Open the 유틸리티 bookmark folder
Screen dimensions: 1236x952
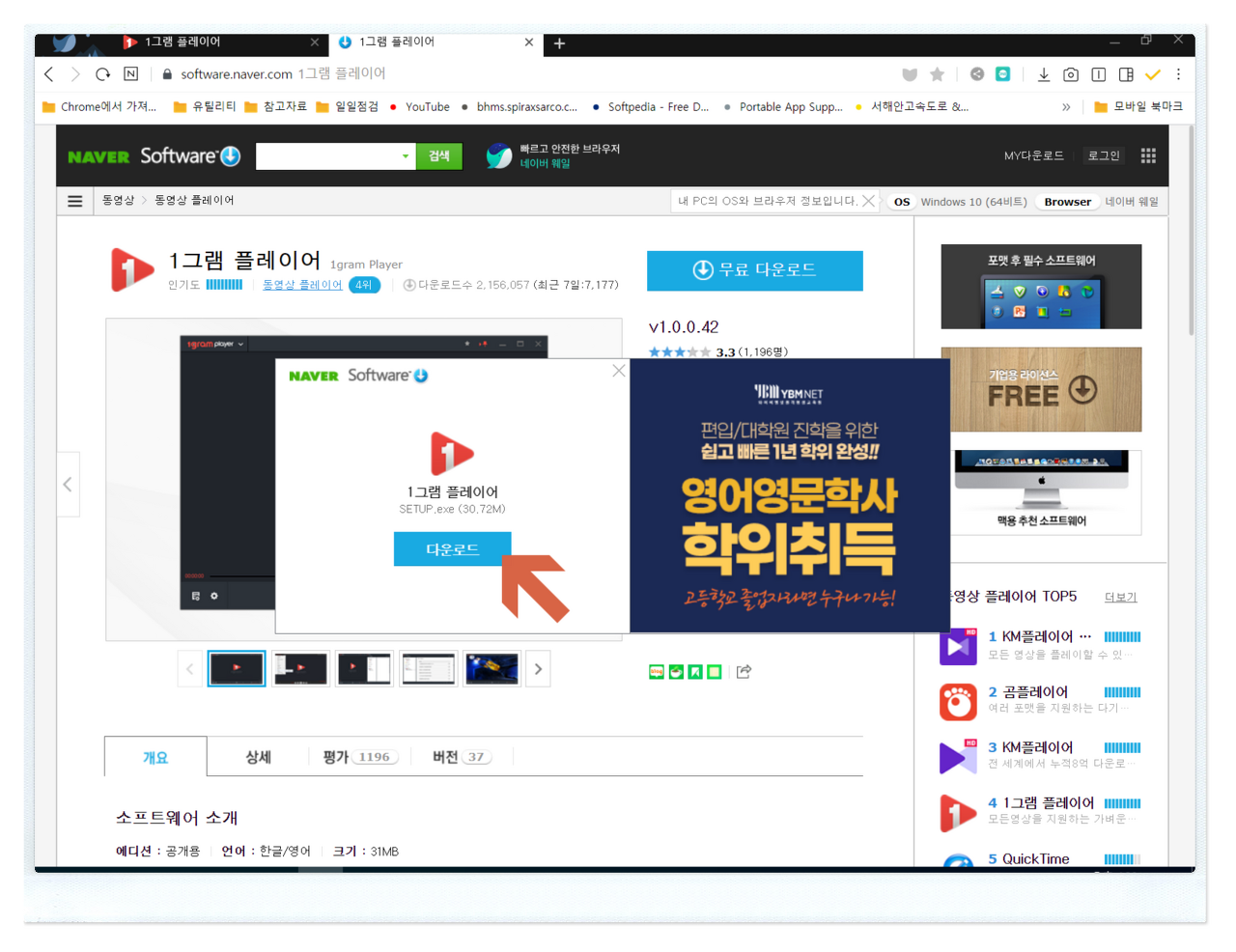click(205, 107)
